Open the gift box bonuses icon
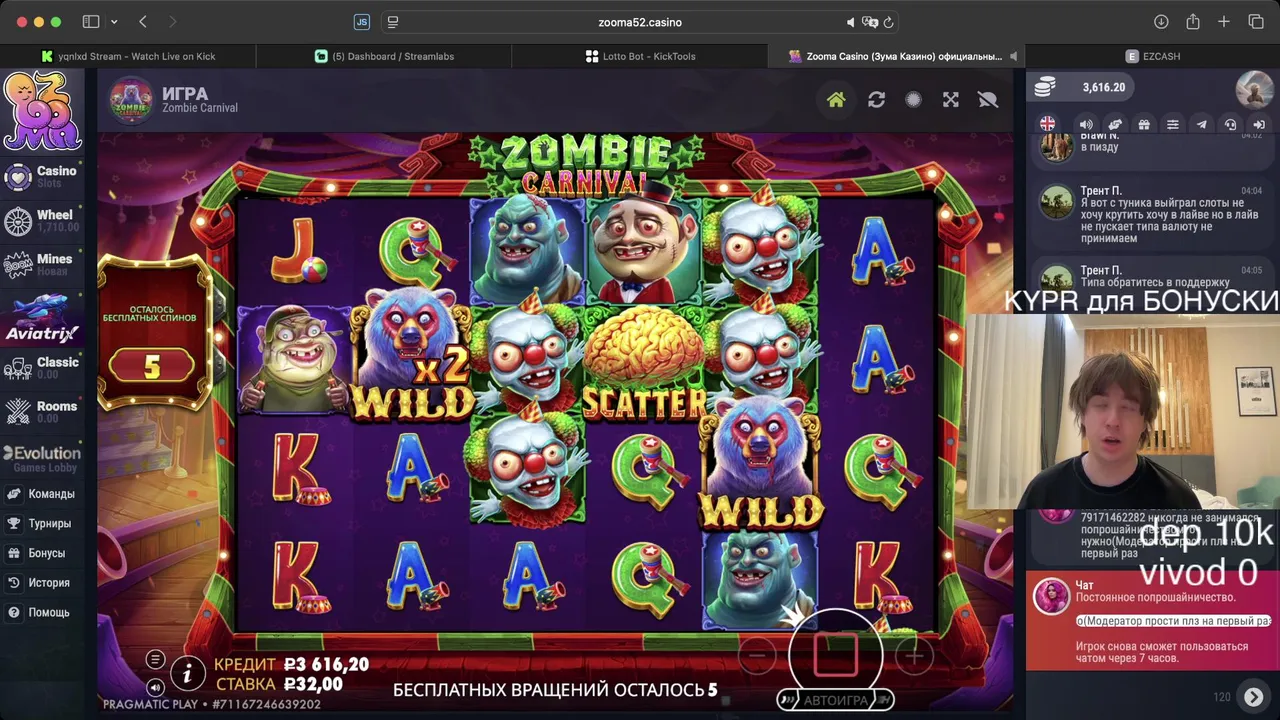 tap(1144, 124)
